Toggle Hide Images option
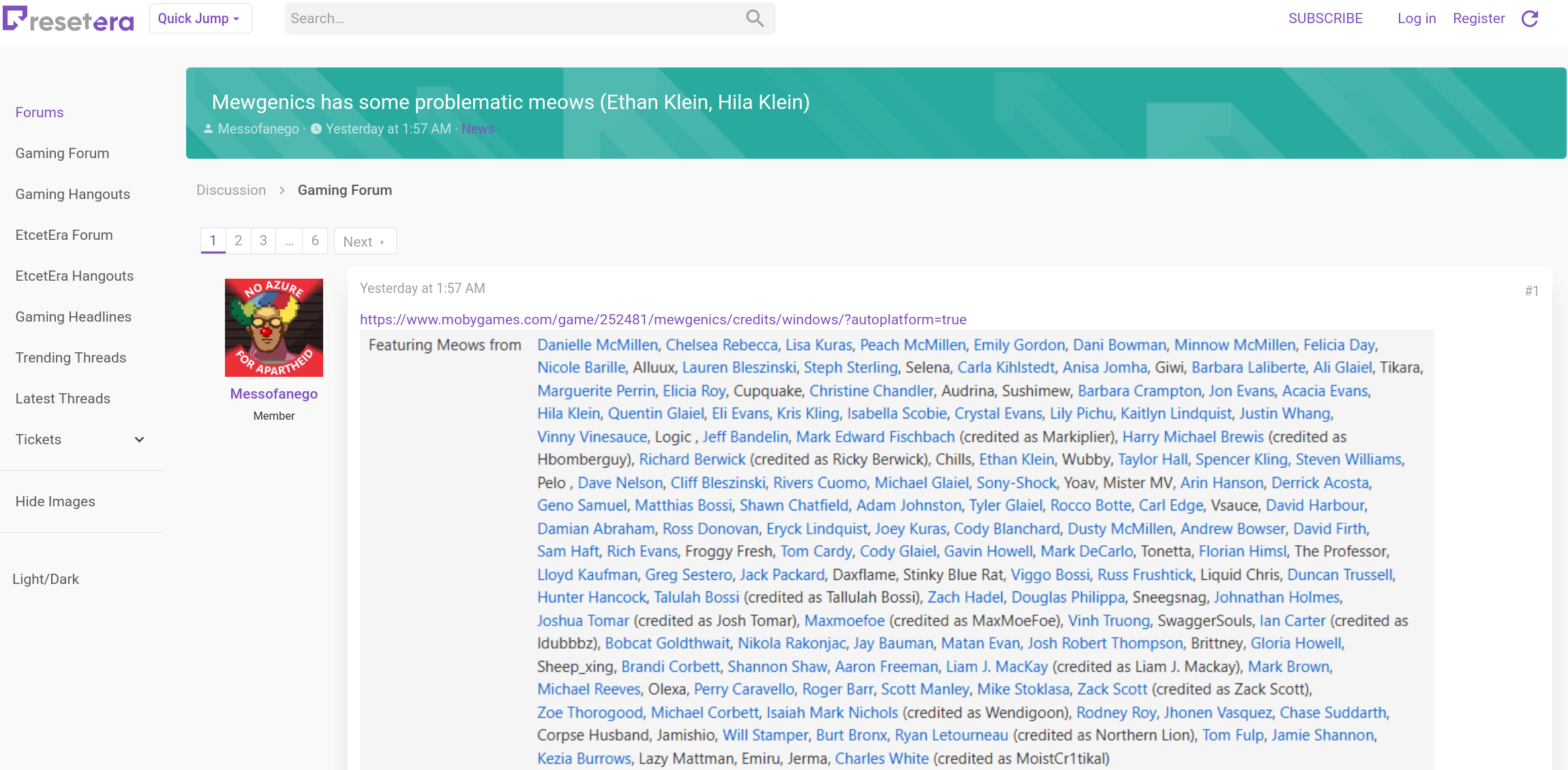The width and height of the screenshot is (1568, 770). click(x=55, y=502)
